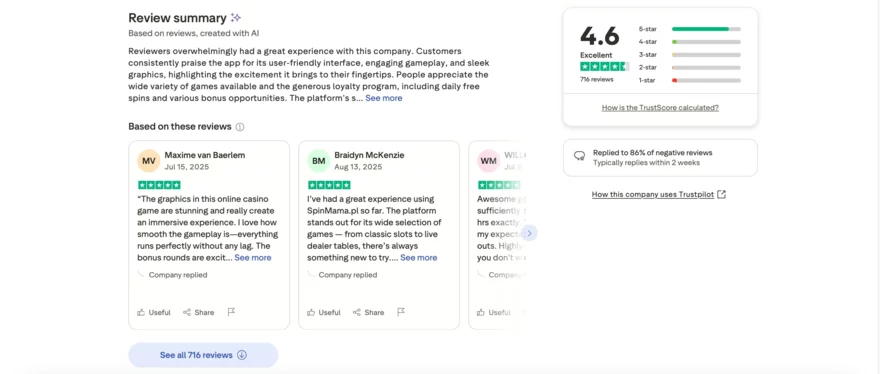Click the sparkle AI icon next to Review summary

[236, 18]
